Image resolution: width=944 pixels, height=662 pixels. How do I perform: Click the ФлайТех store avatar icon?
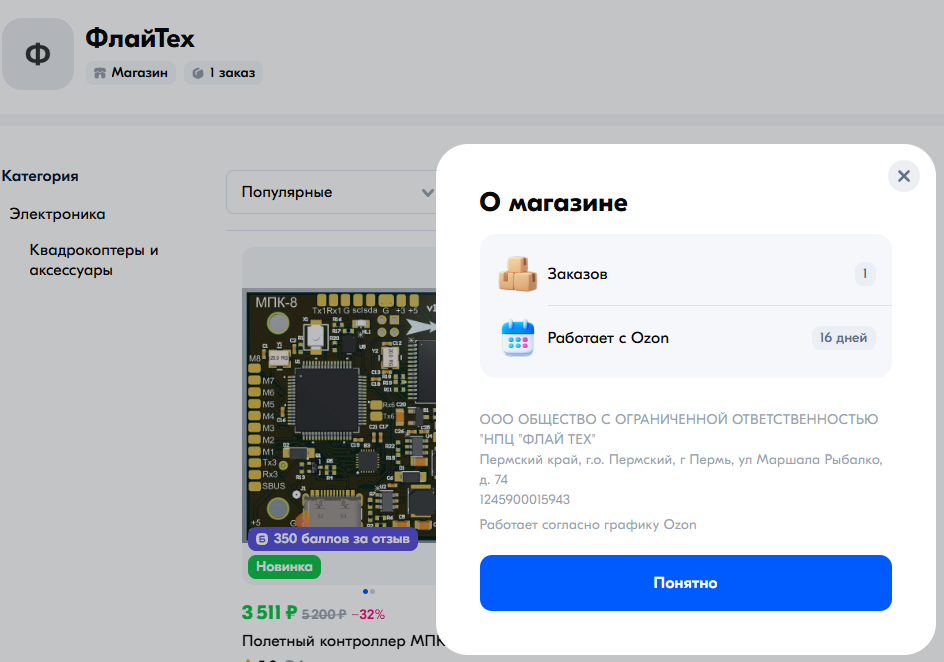[38, 54]
